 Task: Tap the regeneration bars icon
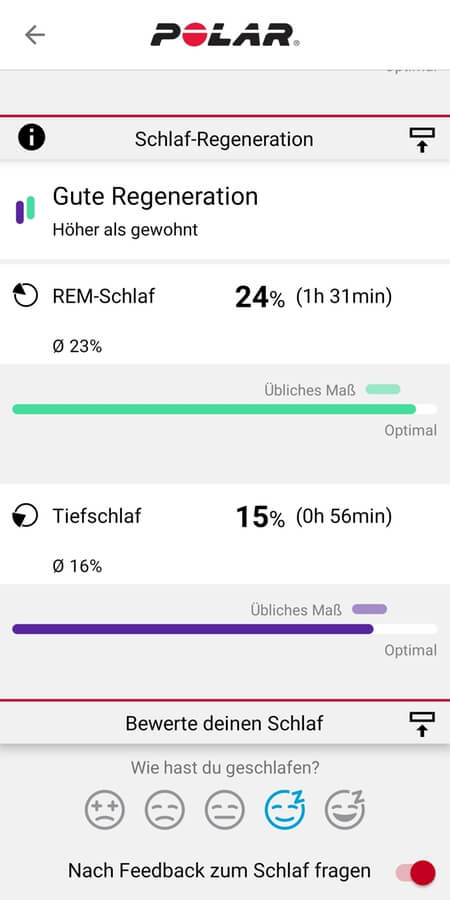pos(25,210)
